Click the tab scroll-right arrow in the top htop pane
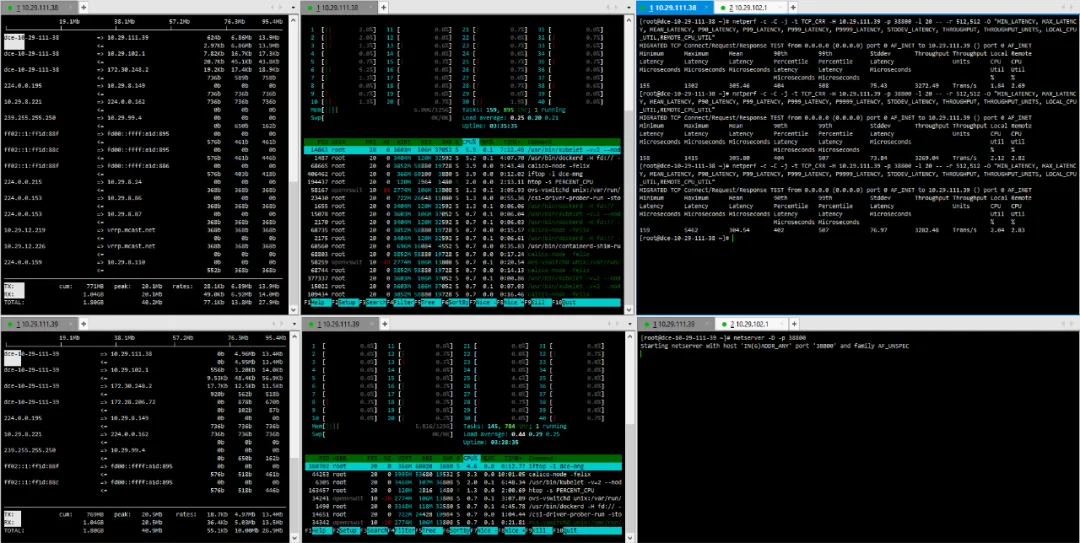1080x543 pixels. pos(616,8)
